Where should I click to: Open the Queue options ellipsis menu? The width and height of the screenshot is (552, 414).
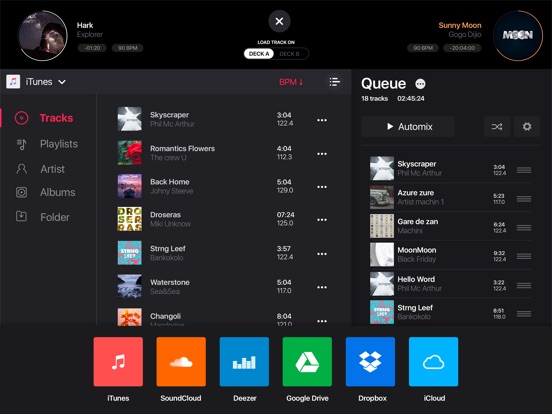click(420, 84)
